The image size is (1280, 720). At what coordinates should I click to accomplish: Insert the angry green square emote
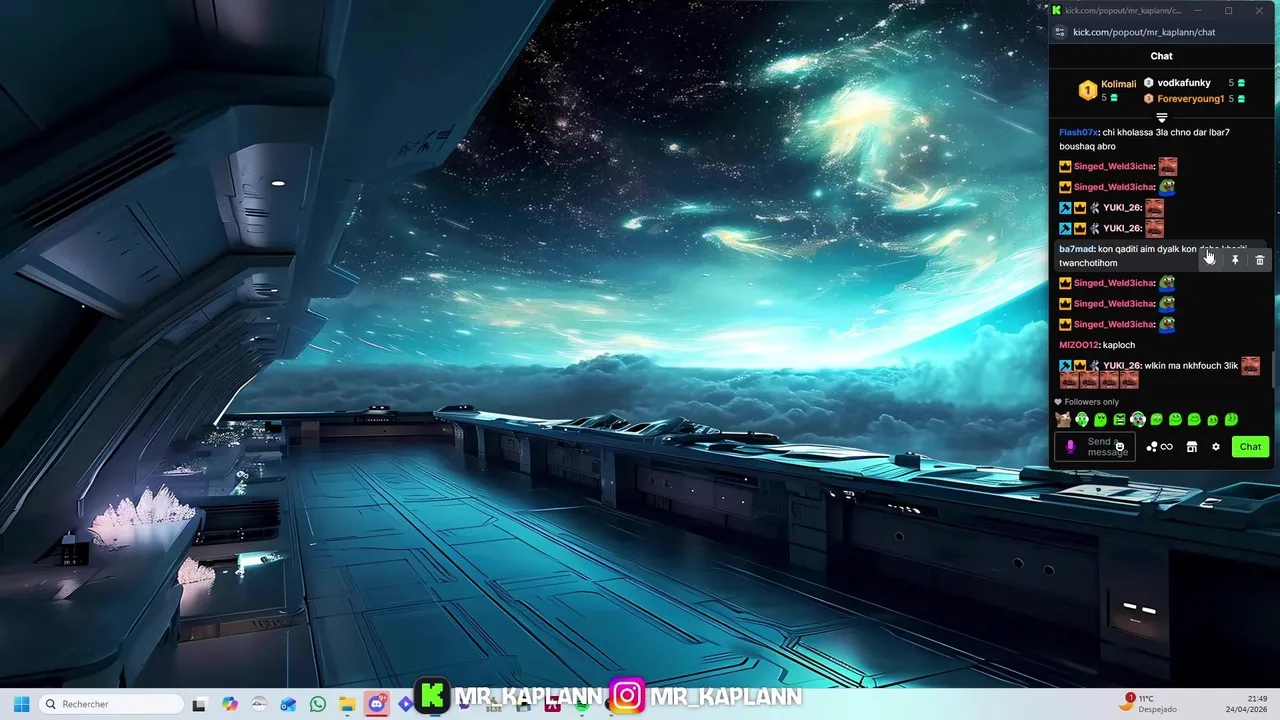(x=1119, y=420)
